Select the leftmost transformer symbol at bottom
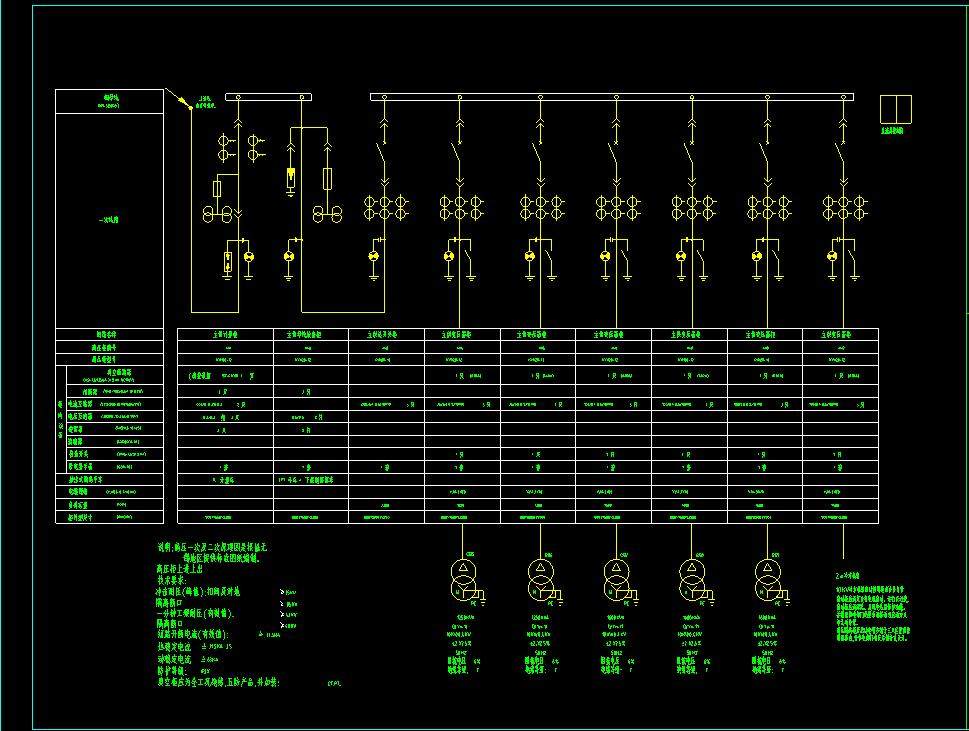The image size is (969, 731). [x=464, y=575]
